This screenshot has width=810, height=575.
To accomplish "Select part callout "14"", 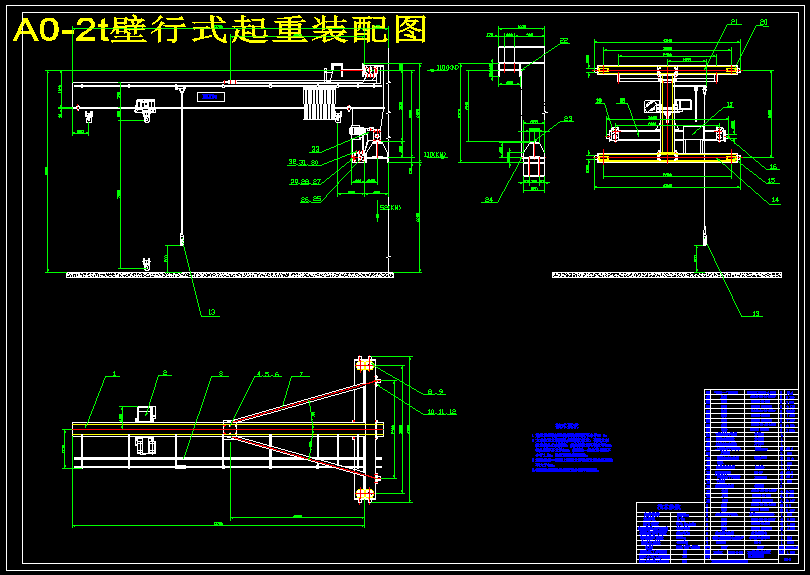I will 774,200.
